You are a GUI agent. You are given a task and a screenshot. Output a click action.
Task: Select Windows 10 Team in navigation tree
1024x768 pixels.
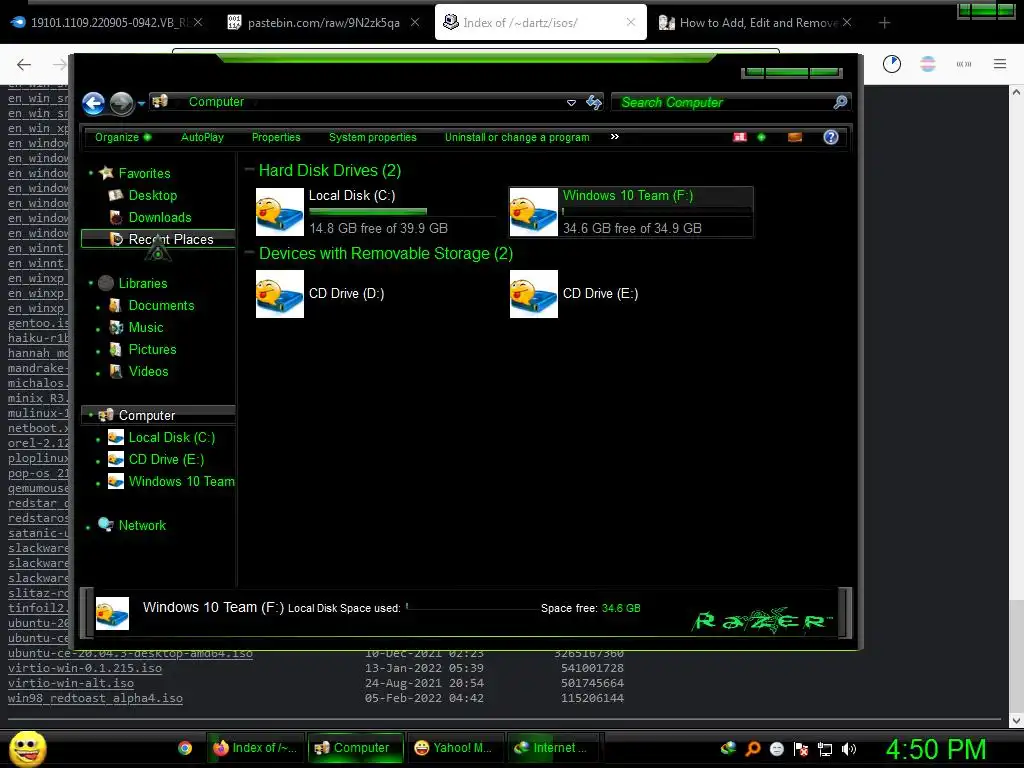pos(182,481)
